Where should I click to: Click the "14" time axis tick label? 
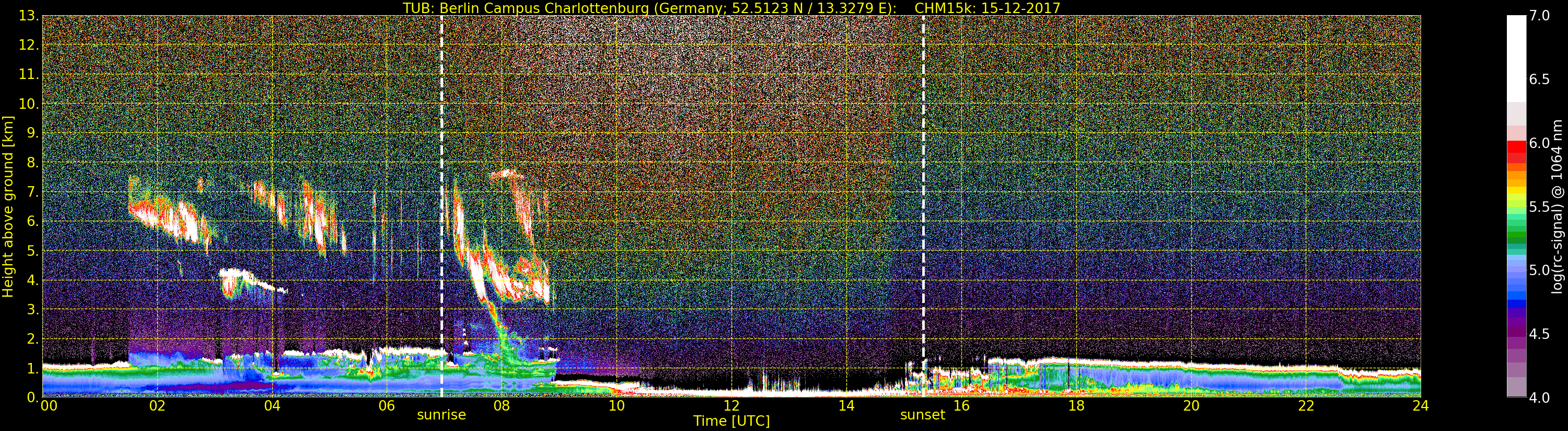tap(846, 405)
